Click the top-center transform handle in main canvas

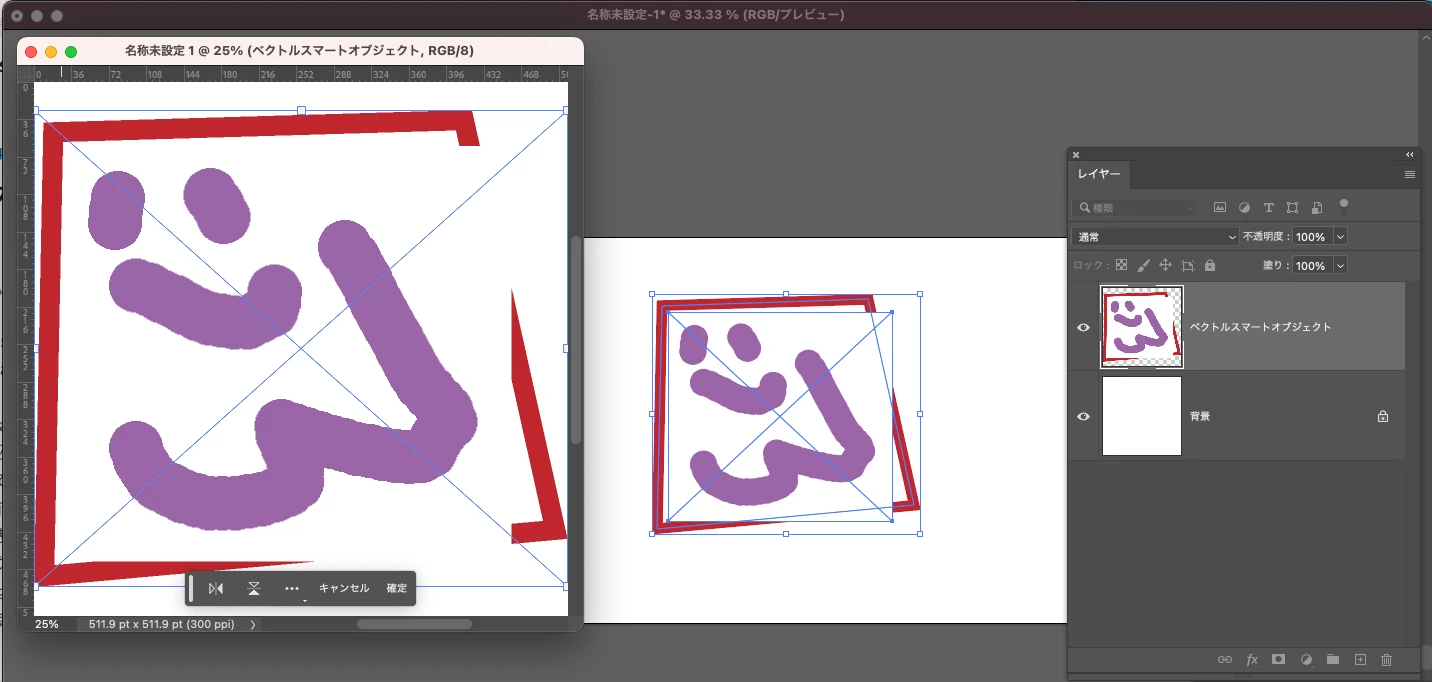pos(786,294)
